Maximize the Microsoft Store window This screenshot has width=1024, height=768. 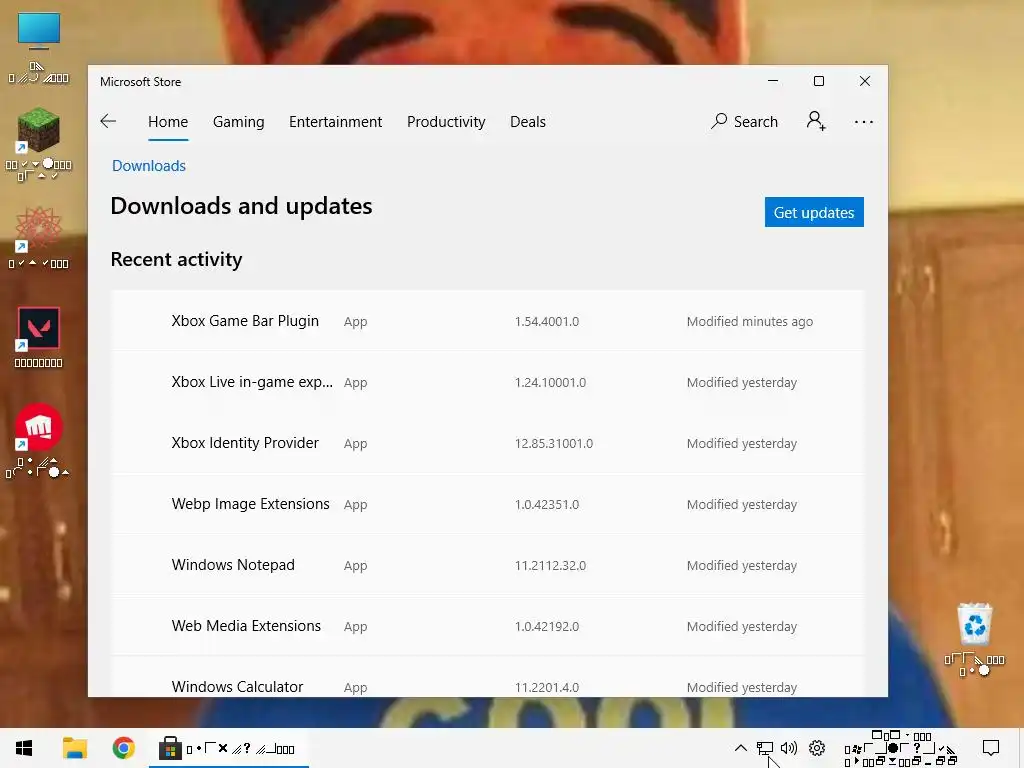pos(819,81)
